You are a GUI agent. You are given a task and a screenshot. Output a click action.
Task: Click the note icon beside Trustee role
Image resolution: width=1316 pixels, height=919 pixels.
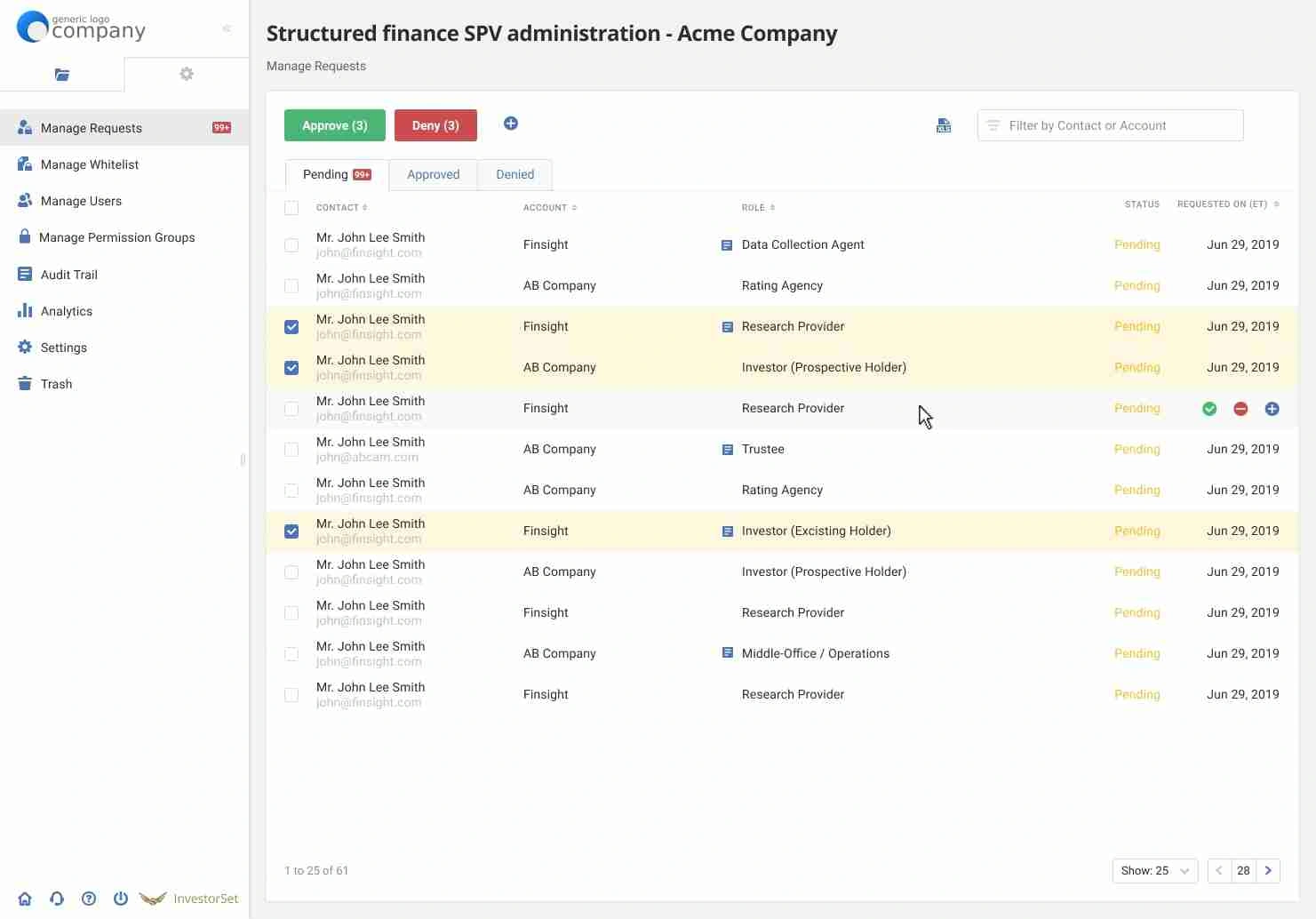[727, 450]
